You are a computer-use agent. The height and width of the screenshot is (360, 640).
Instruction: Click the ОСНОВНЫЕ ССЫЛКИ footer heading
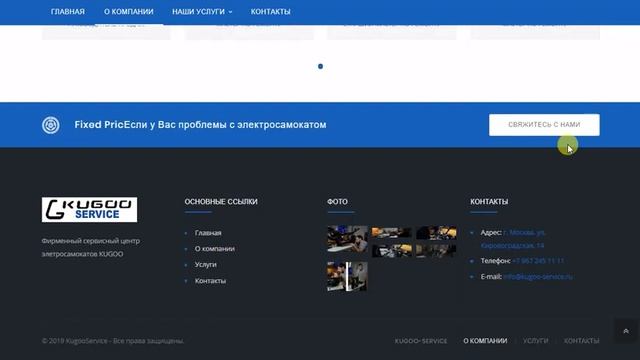click(x=221, y=202)
